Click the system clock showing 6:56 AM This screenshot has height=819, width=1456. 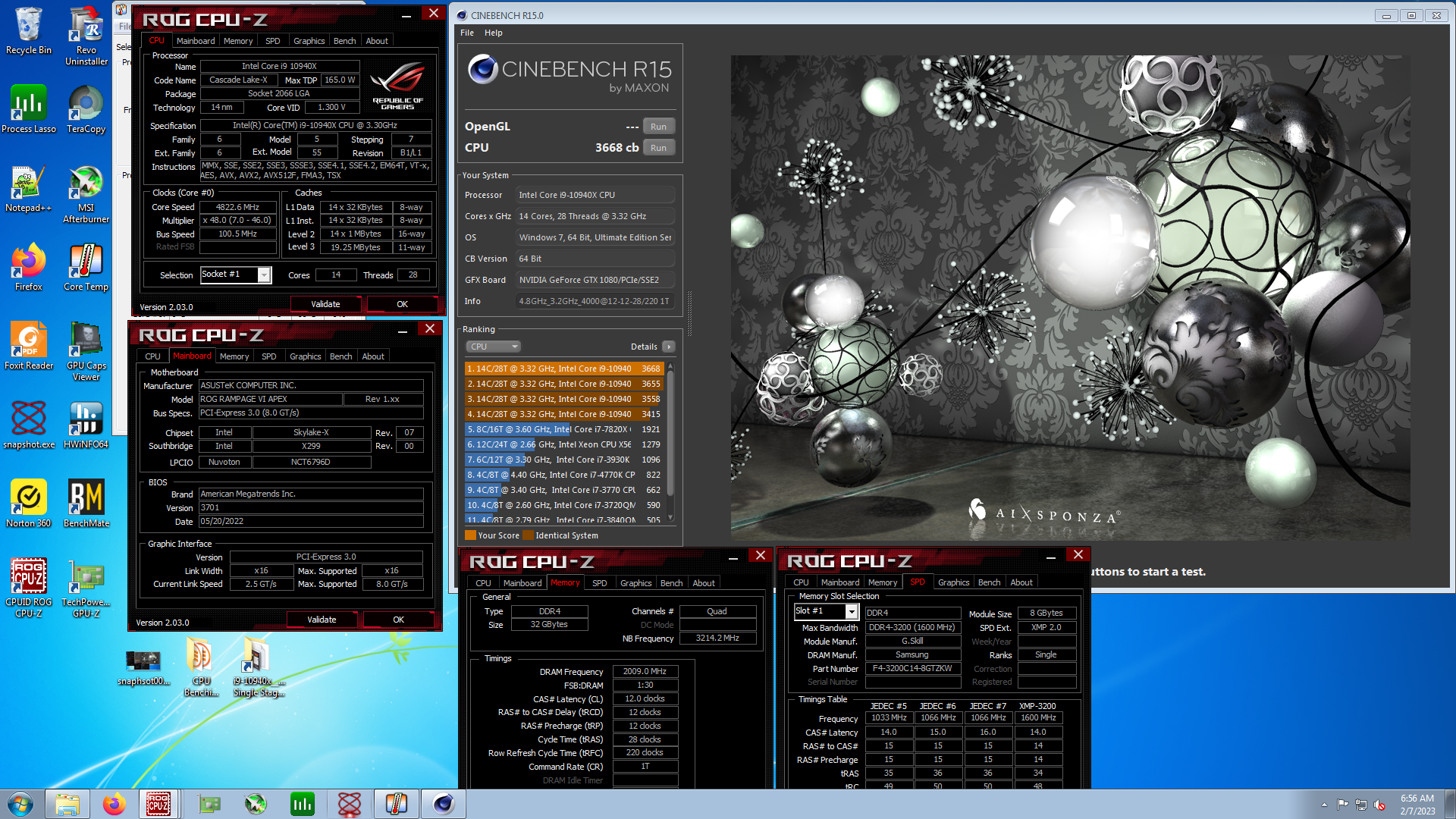[x=1417, y=804]
